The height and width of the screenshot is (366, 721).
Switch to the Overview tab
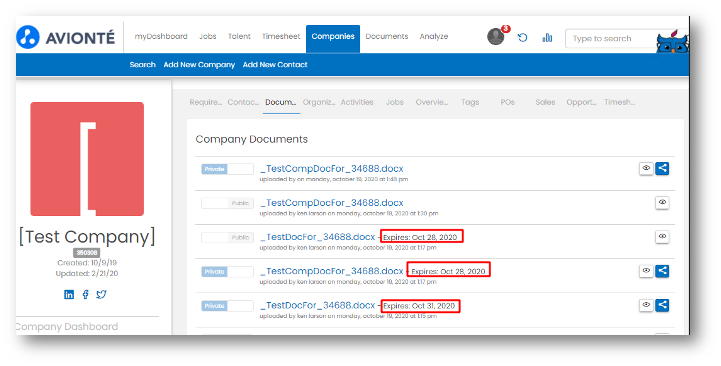(x=432, y=102)
